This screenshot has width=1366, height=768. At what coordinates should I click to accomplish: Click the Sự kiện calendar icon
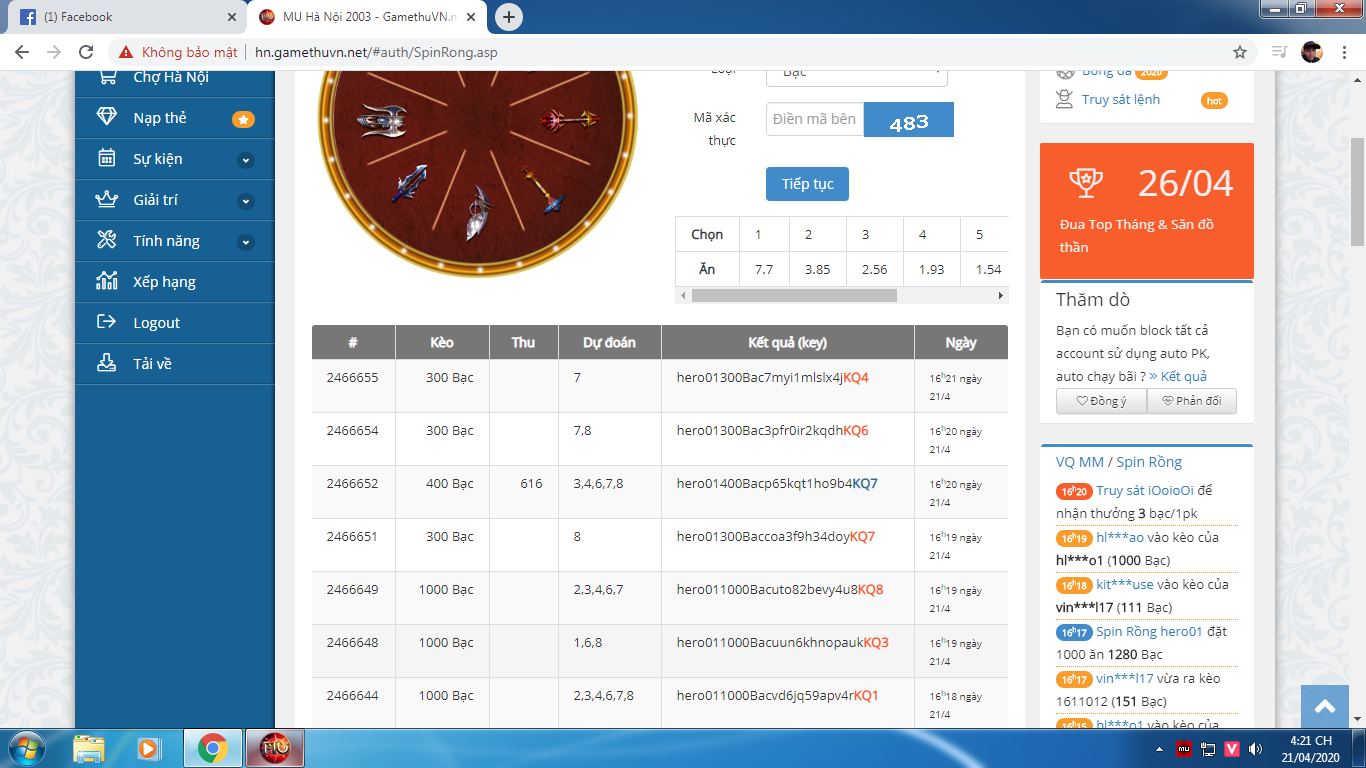tap(107, 158)
